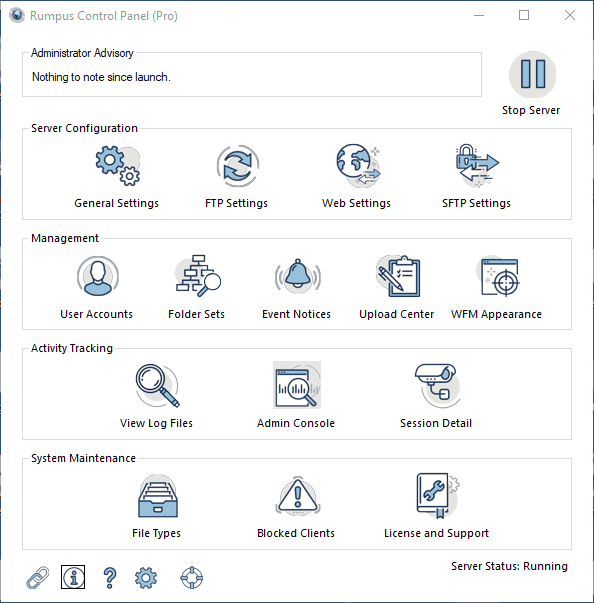Click 'Nothing to note since launch.' advisory text

(x=101, y=77)
